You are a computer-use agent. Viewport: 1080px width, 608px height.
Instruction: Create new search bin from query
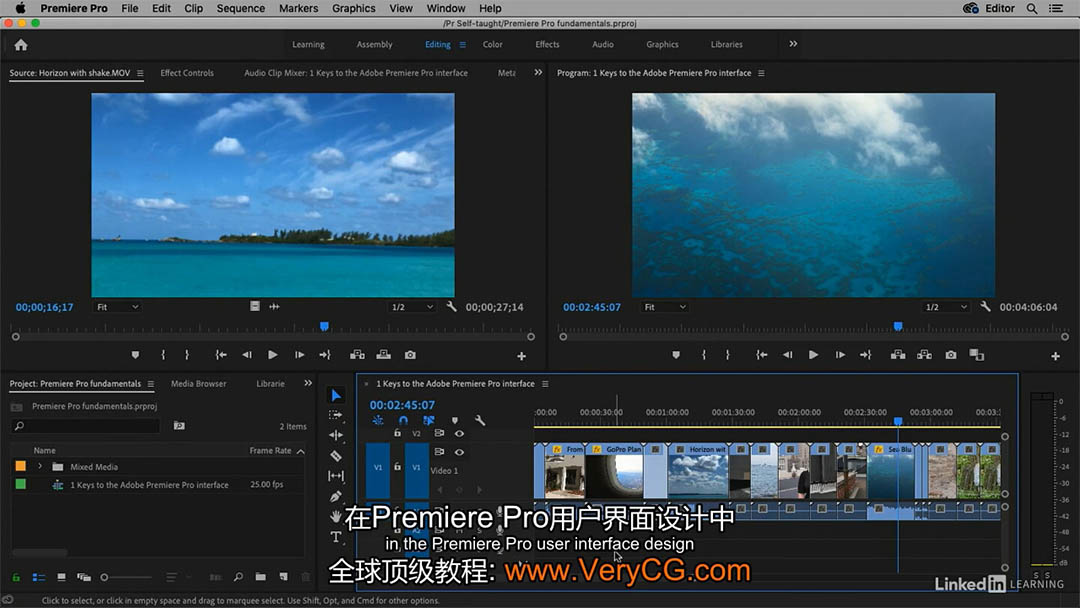pos(179,426)
